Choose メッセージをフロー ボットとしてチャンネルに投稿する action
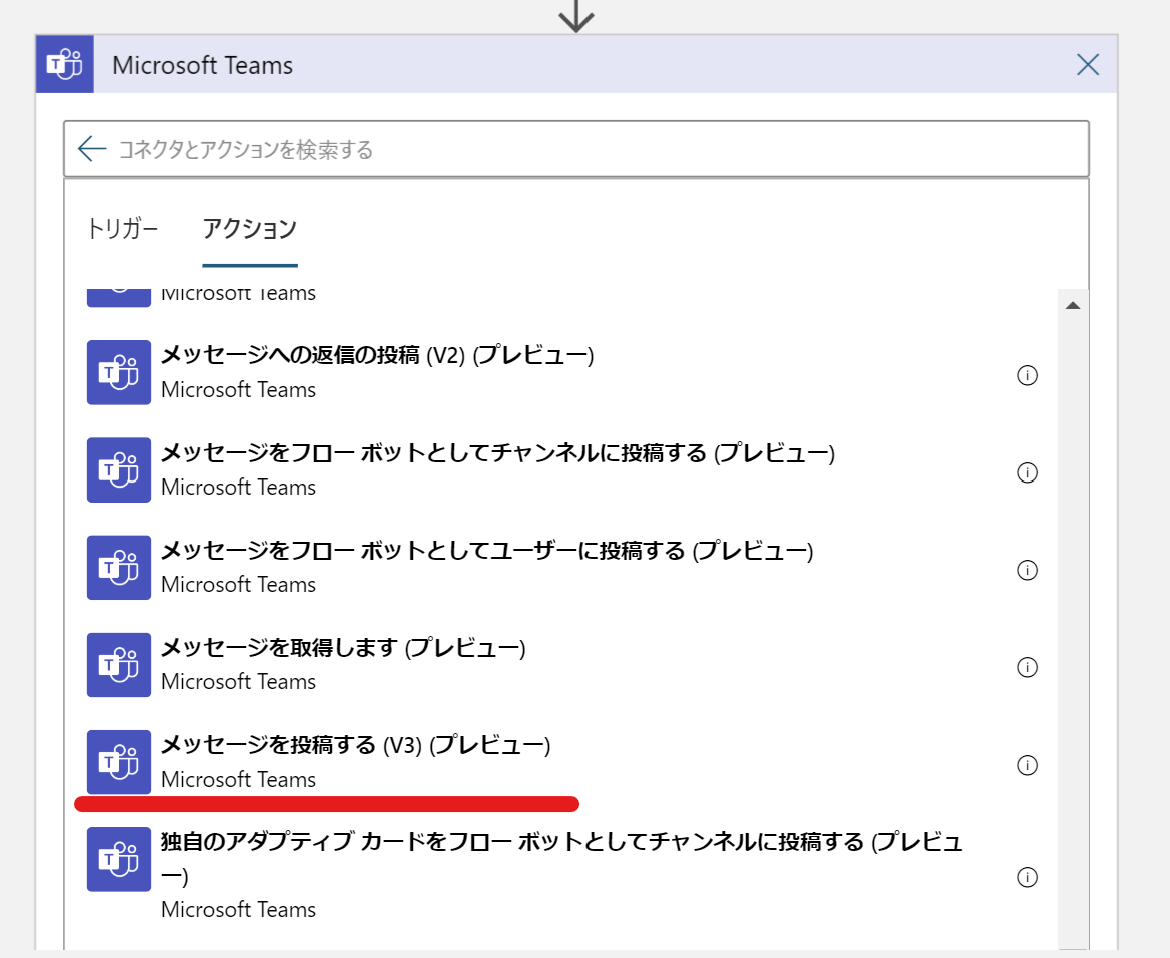The height and width of the screenshot is (958, 1170). 498,453
